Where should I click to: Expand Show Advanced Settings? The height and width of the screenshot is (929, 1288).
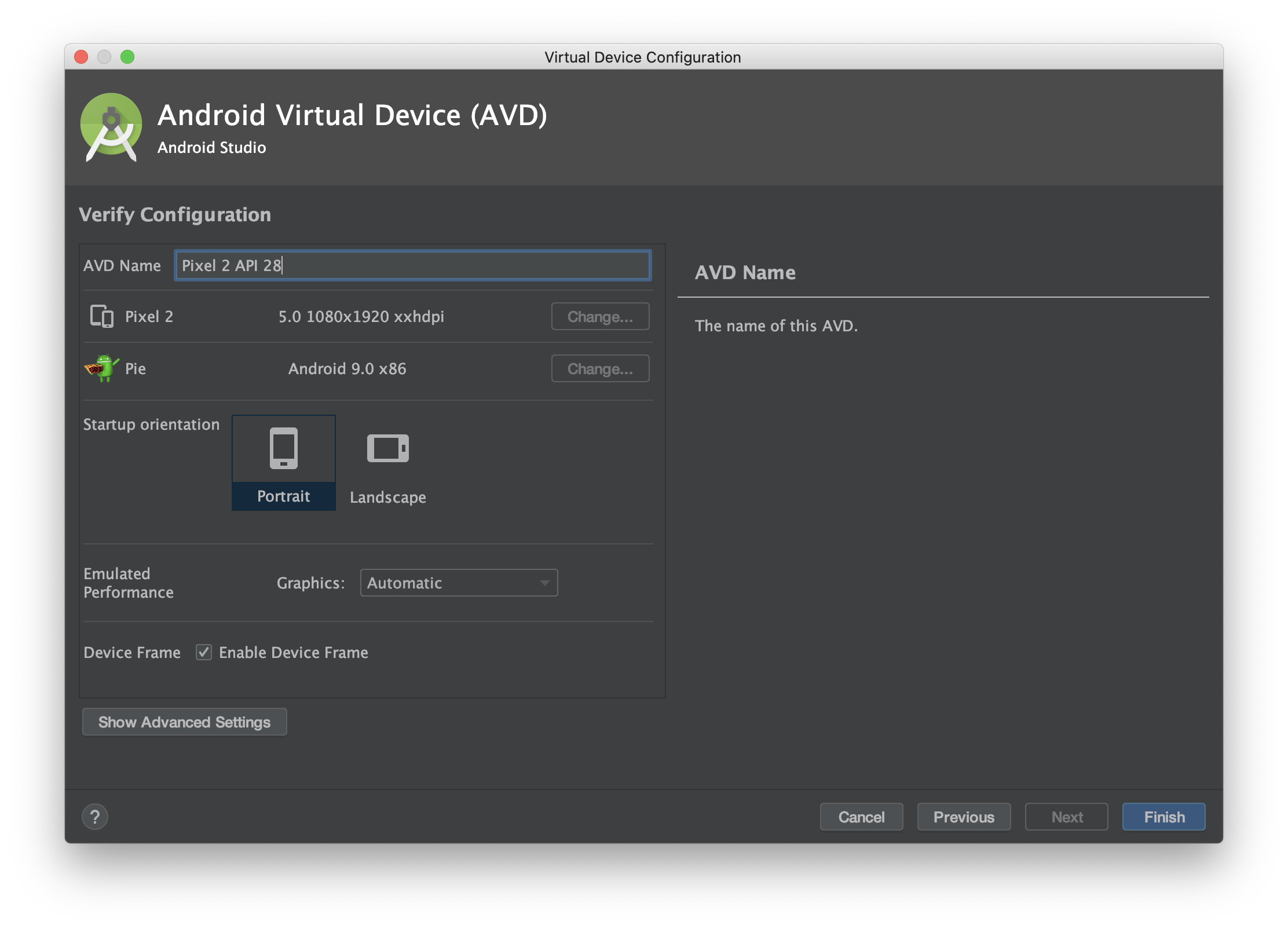coord(184,722)
